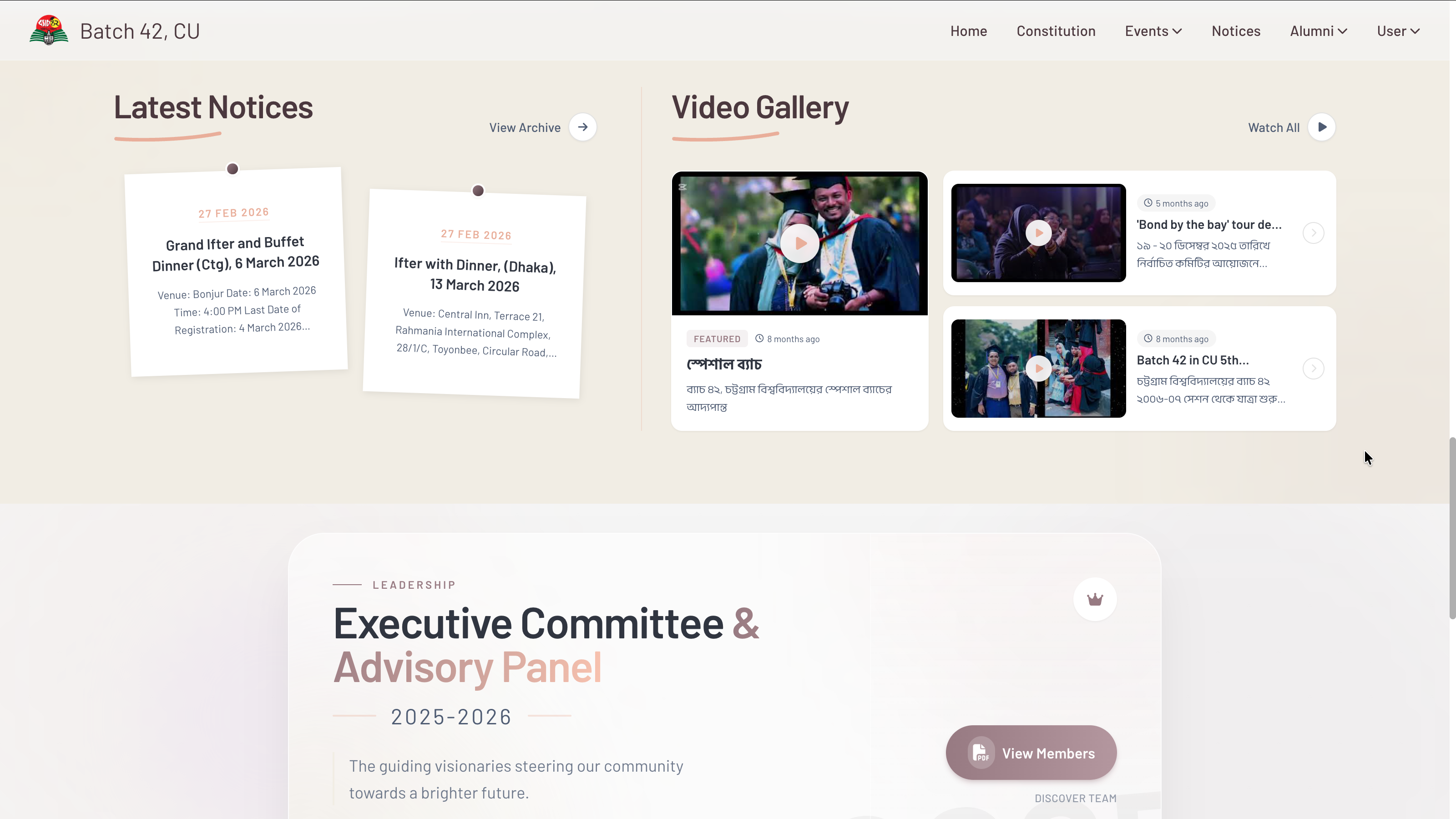1456x819 pixels.
Task: Open the Constitution page
Action: pyautogui.click(x=1056, y=31)
